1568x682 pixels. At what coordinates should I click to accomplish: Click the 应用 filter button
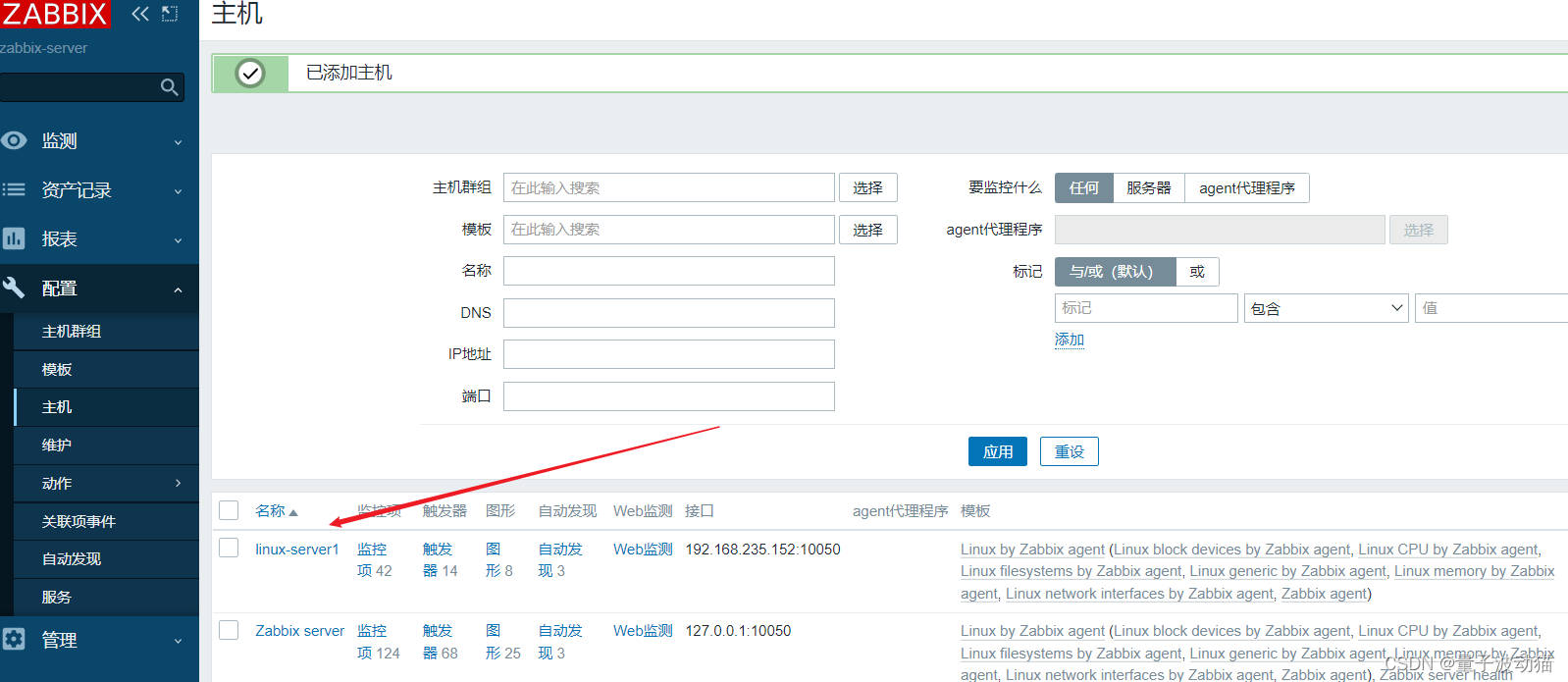998,451
